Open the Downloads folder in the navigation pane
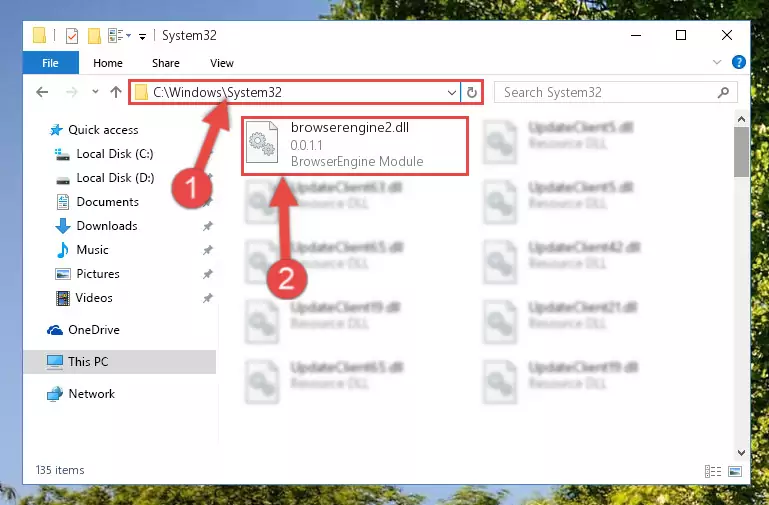The height and width of the screenshot is (505, 769). tap(107, 226)
